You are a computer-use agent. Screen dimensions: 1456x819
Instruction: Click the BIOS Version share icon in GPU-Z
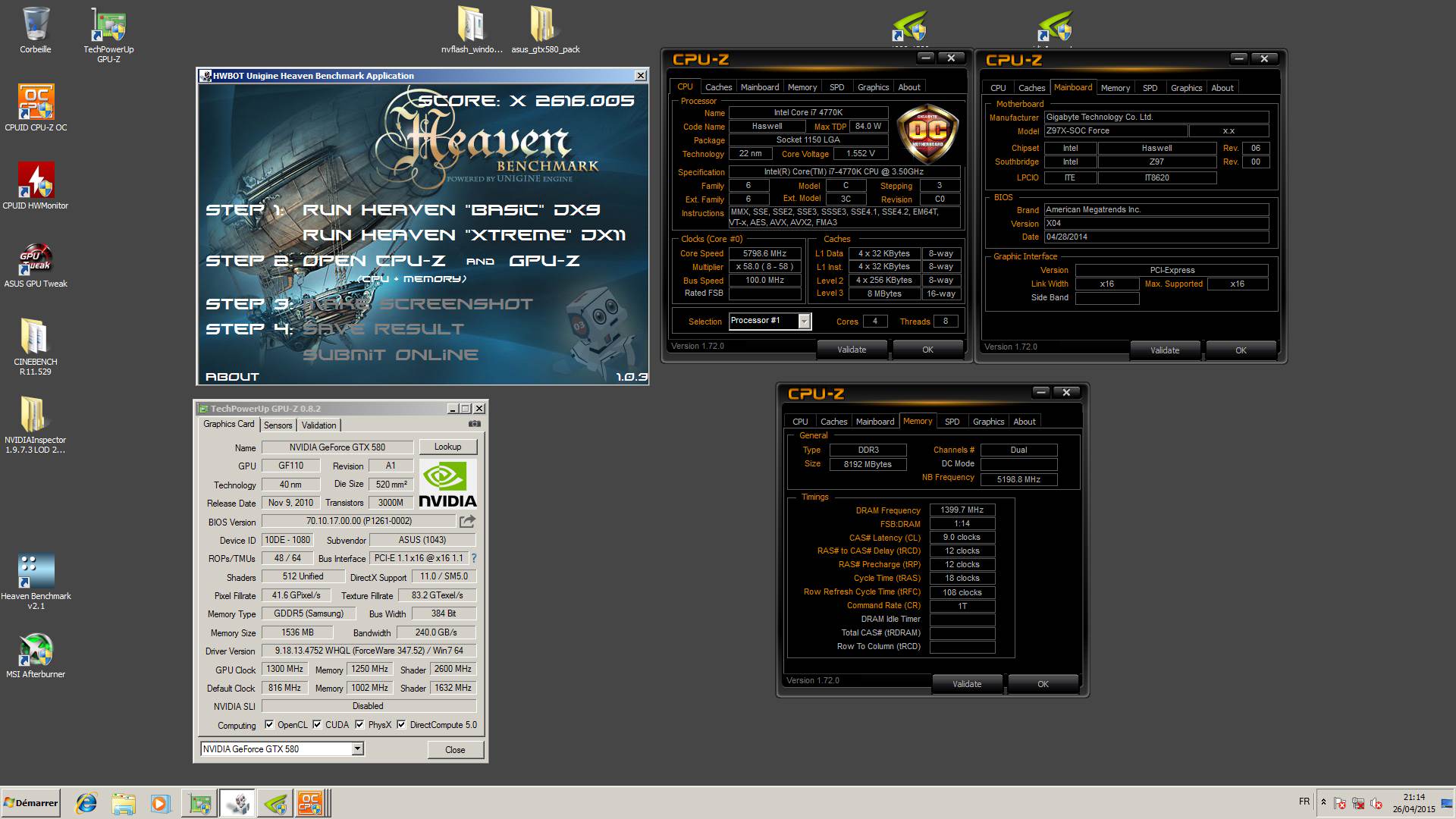(x=467, y=521)
